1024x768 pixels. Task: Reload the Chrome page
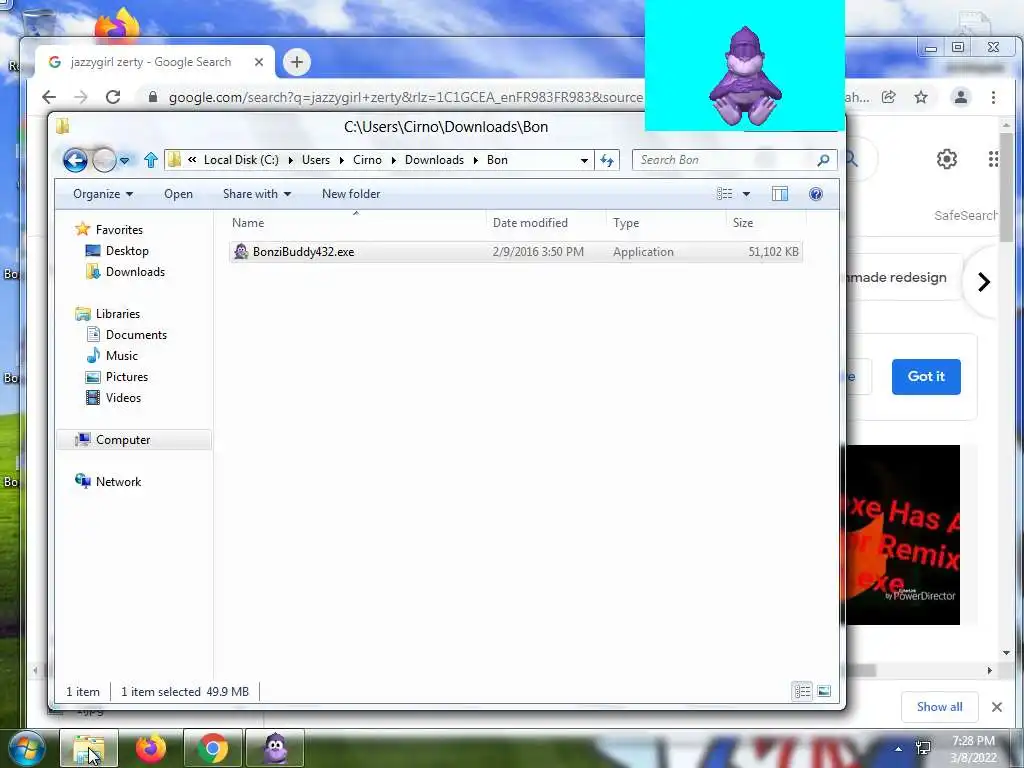pos(113,97)
